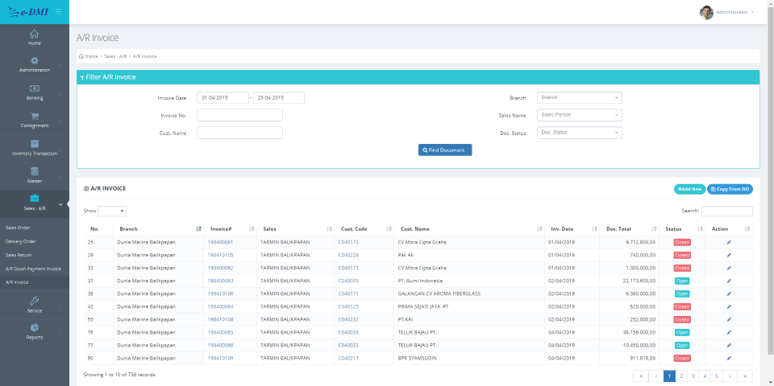Open the Service wrench icon
Image resolution: width=774 pixels, height=386 pixels.
click(x=35, y=301)
